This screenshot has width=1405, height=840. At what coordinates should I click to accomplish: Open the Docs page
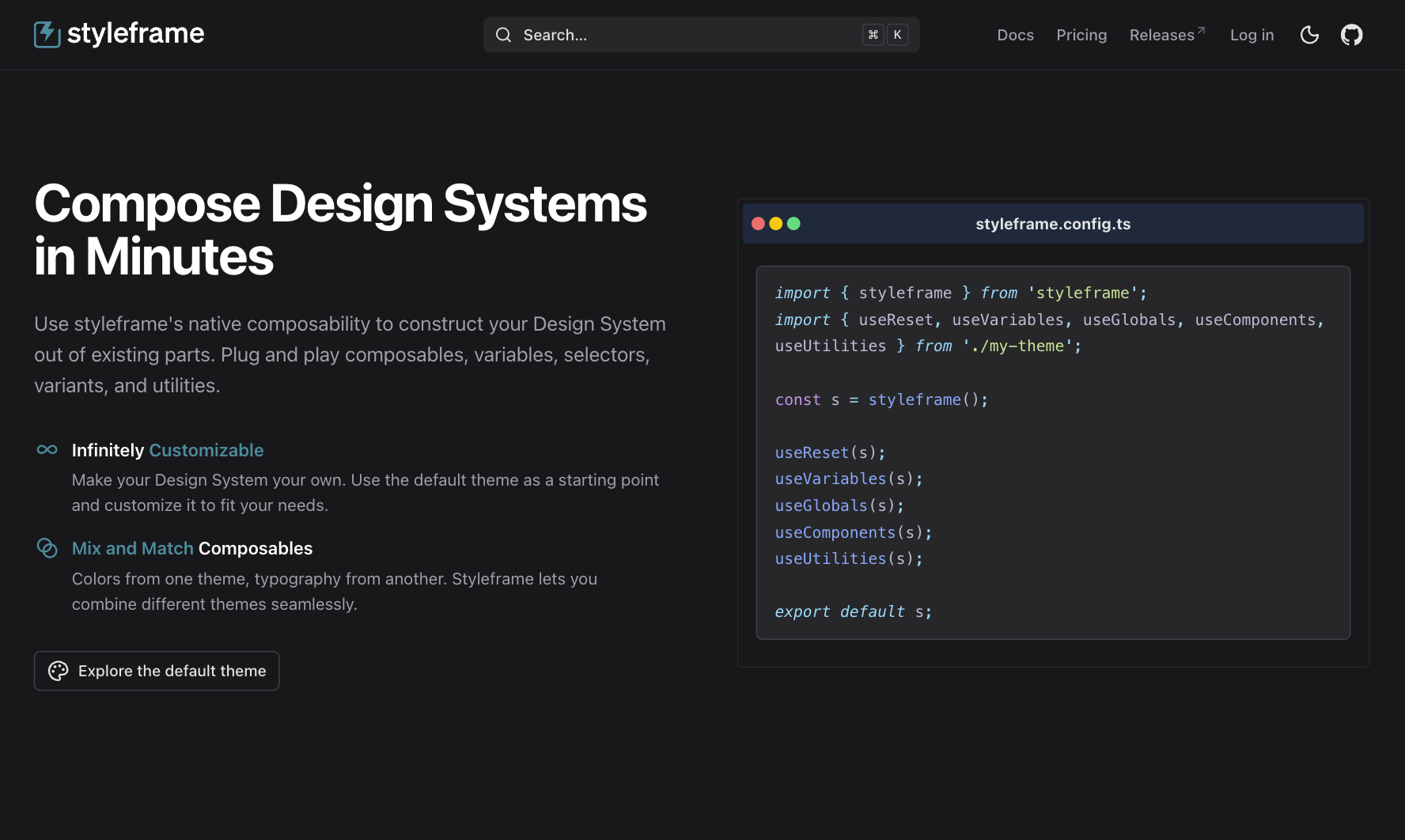[x=1015, y=35]
